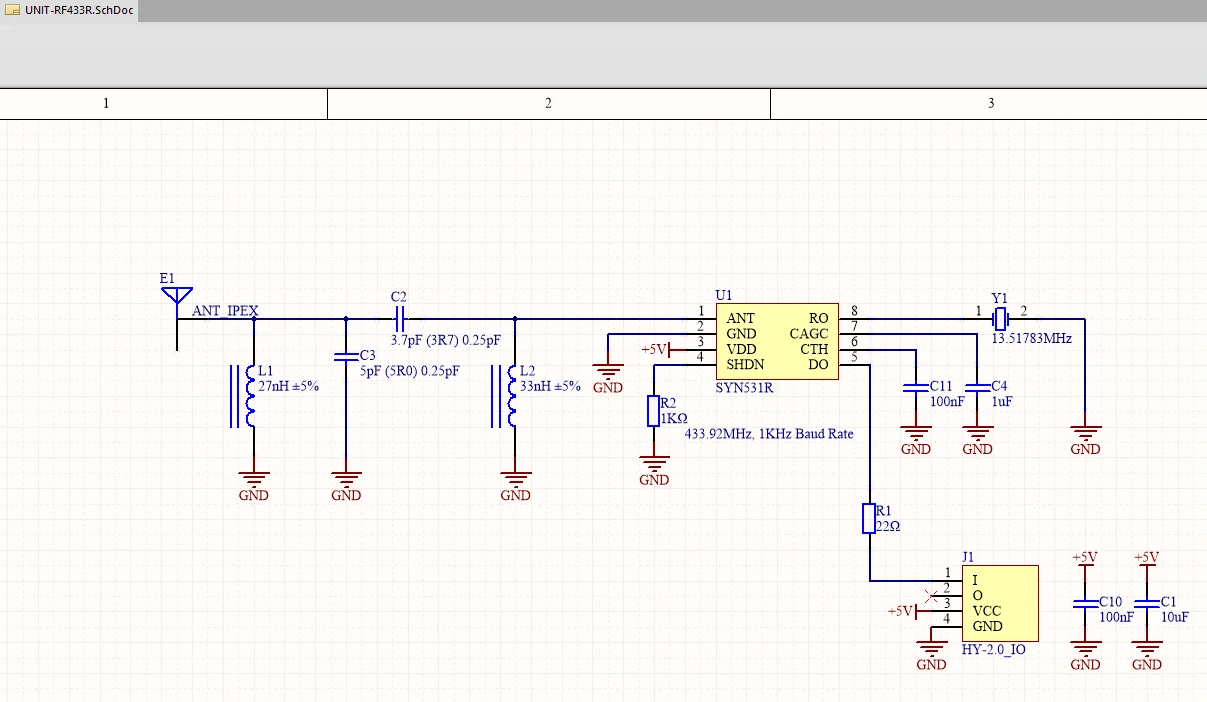
Task: Select the R1 22Ω resistor symbol
Action: [x=869, y=518]
